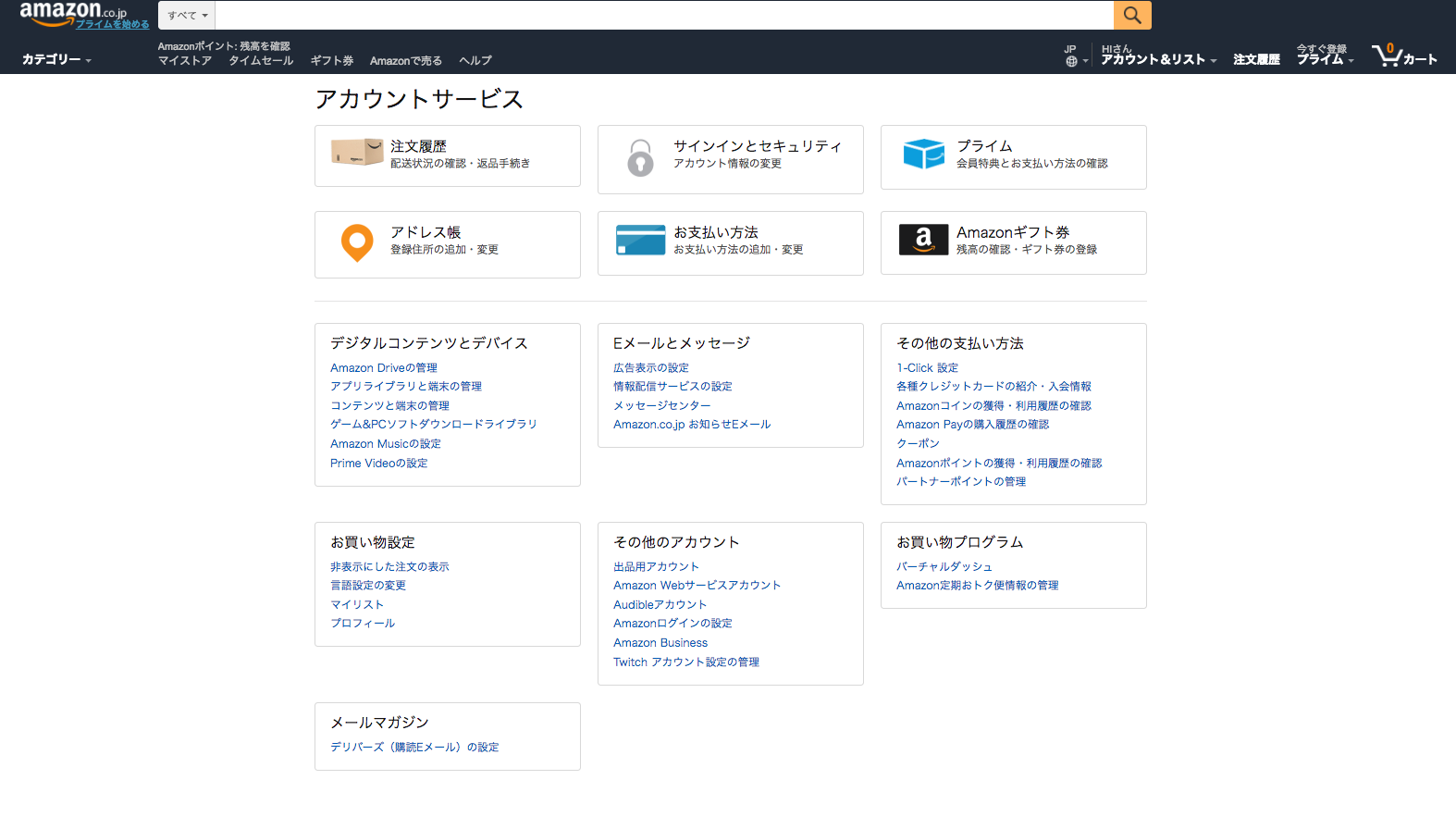Screen dimensions: 1456x817
Task: Click 非表示にした注文の表示 link
Action: (x=389, y=567)
